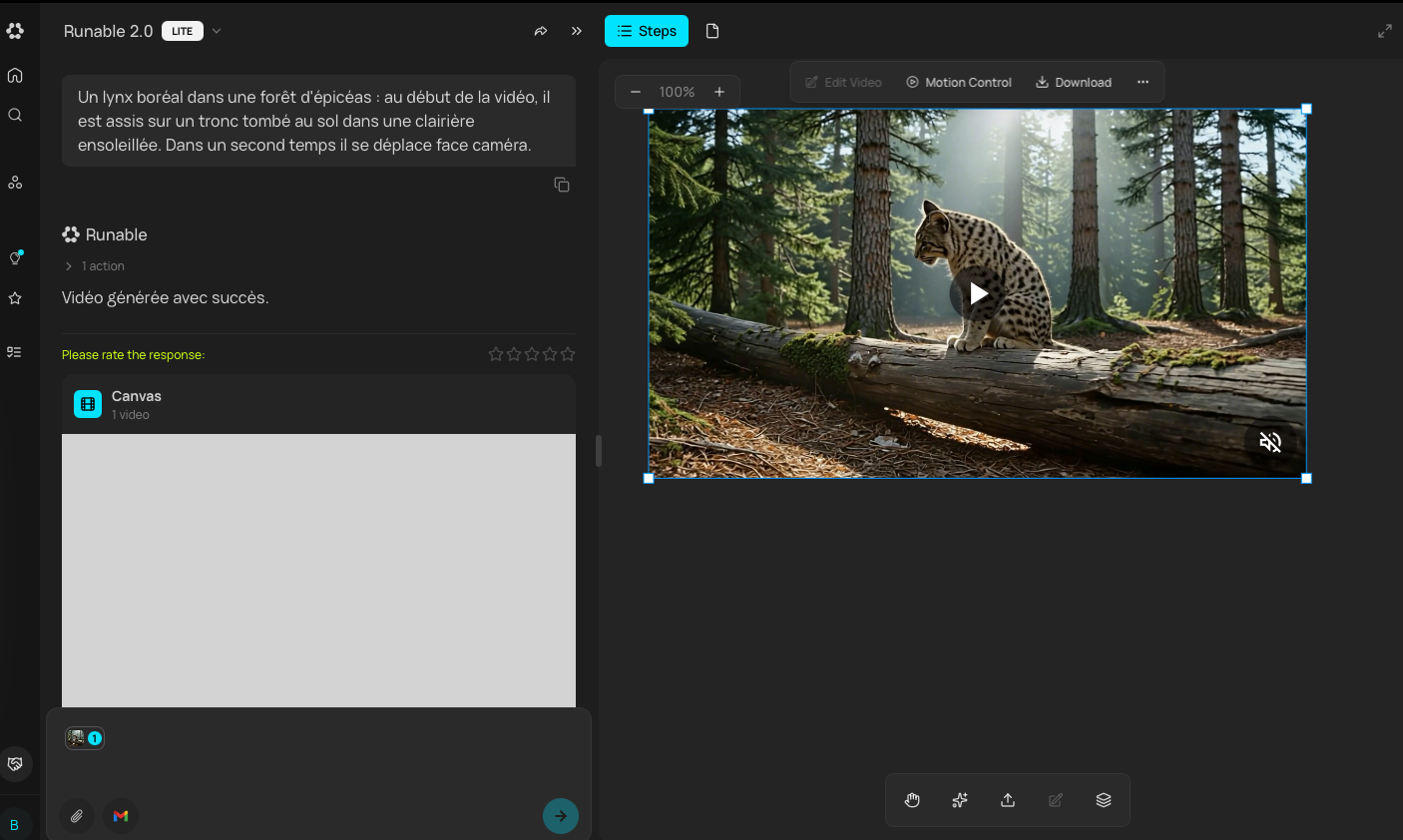This screenshot has height=840, width=1403.
Task: Open Motion Control for the video
Action: [x=958, y=82]
